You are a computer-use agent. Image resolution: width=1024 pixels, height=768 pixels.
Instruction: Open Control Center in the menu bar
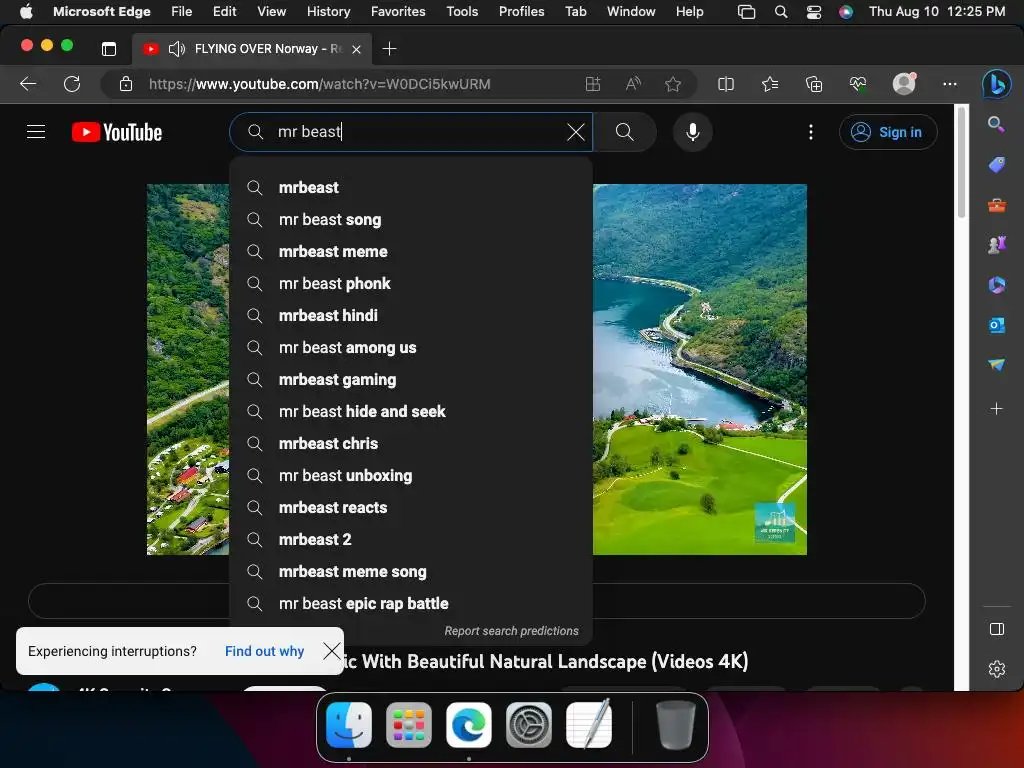point(814,11)
